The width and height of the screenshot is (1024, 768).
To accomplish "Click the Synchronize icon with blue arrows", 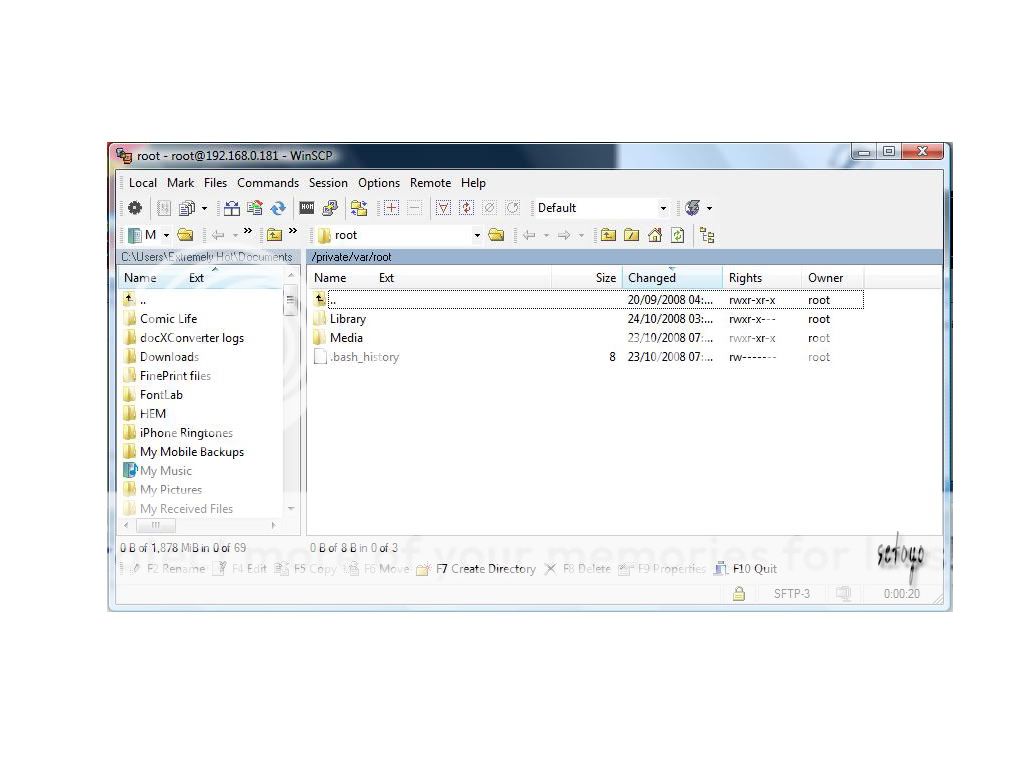I will (277, 208).
